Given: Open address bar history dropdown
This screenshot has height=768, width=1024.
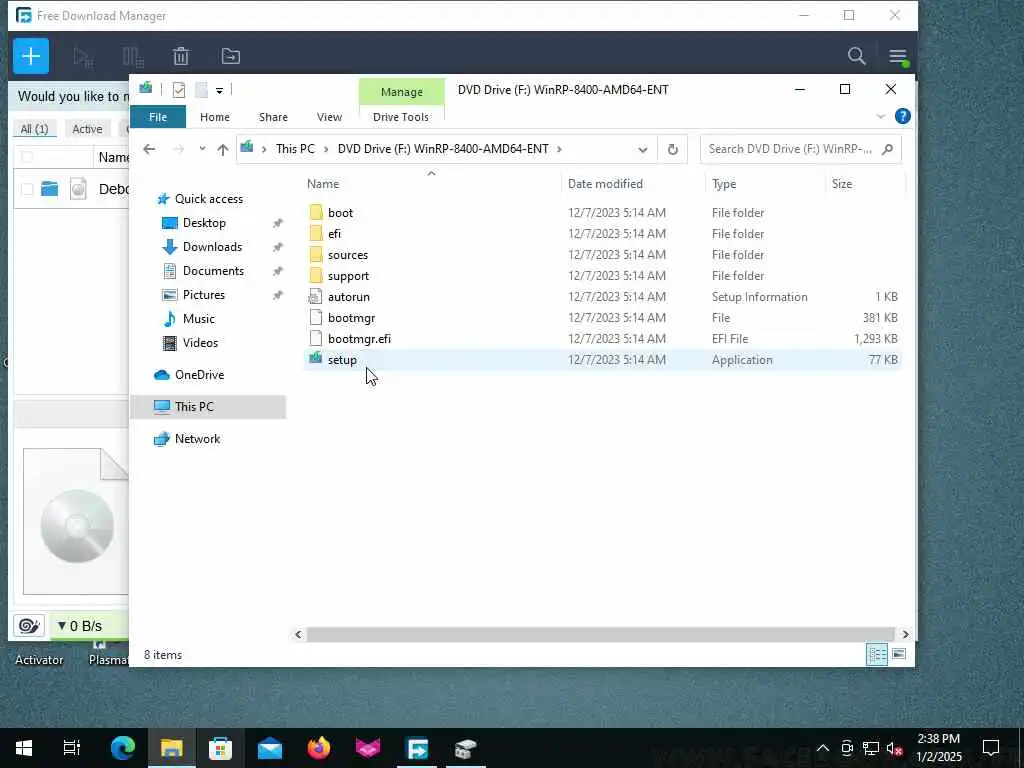Looking at the screenshot, I should pyautogui.click(x=643, y=150).
